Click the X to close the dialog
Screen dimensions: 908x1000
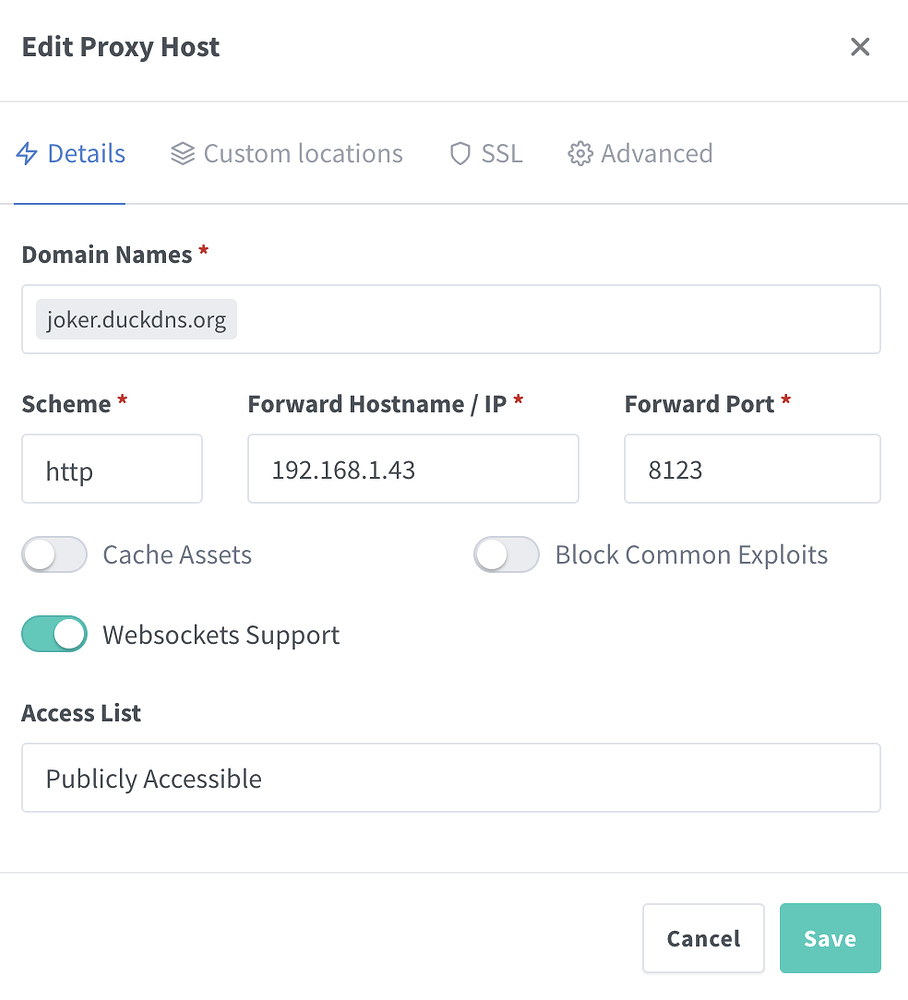coord(860,46)
